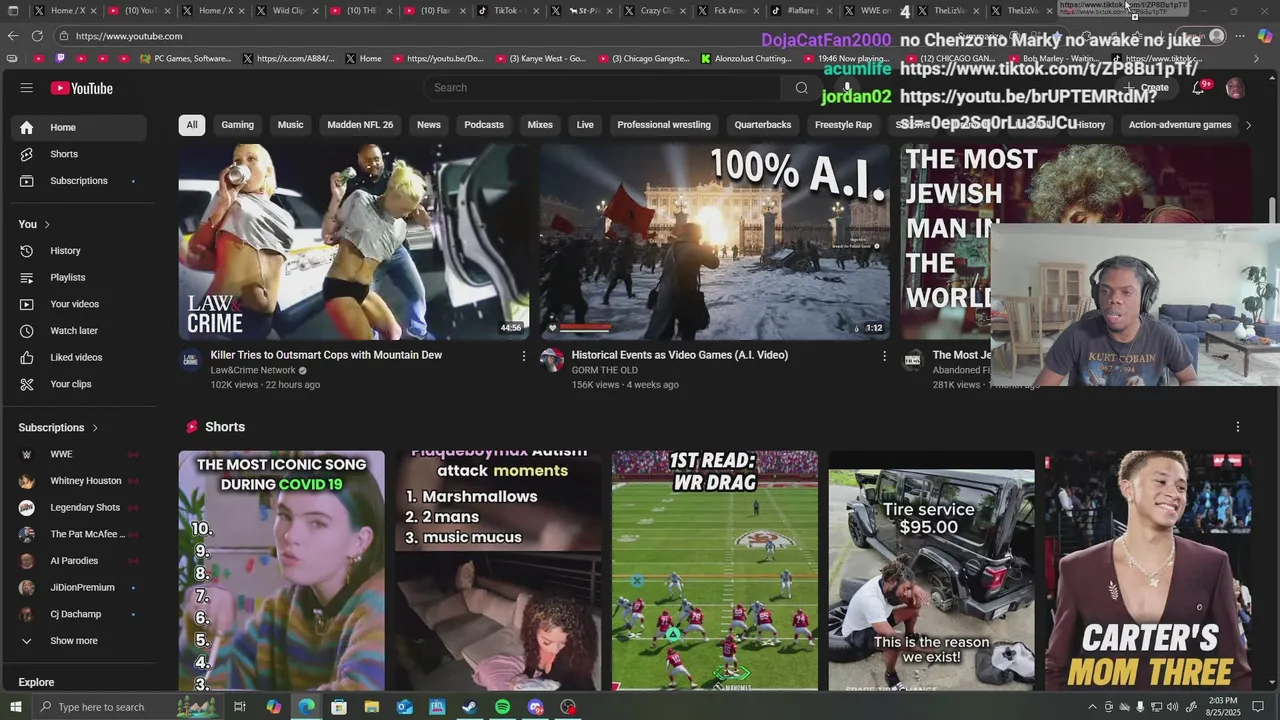Select the Professional wrestling chip
1280x720 pixels.
coord(664,125)
